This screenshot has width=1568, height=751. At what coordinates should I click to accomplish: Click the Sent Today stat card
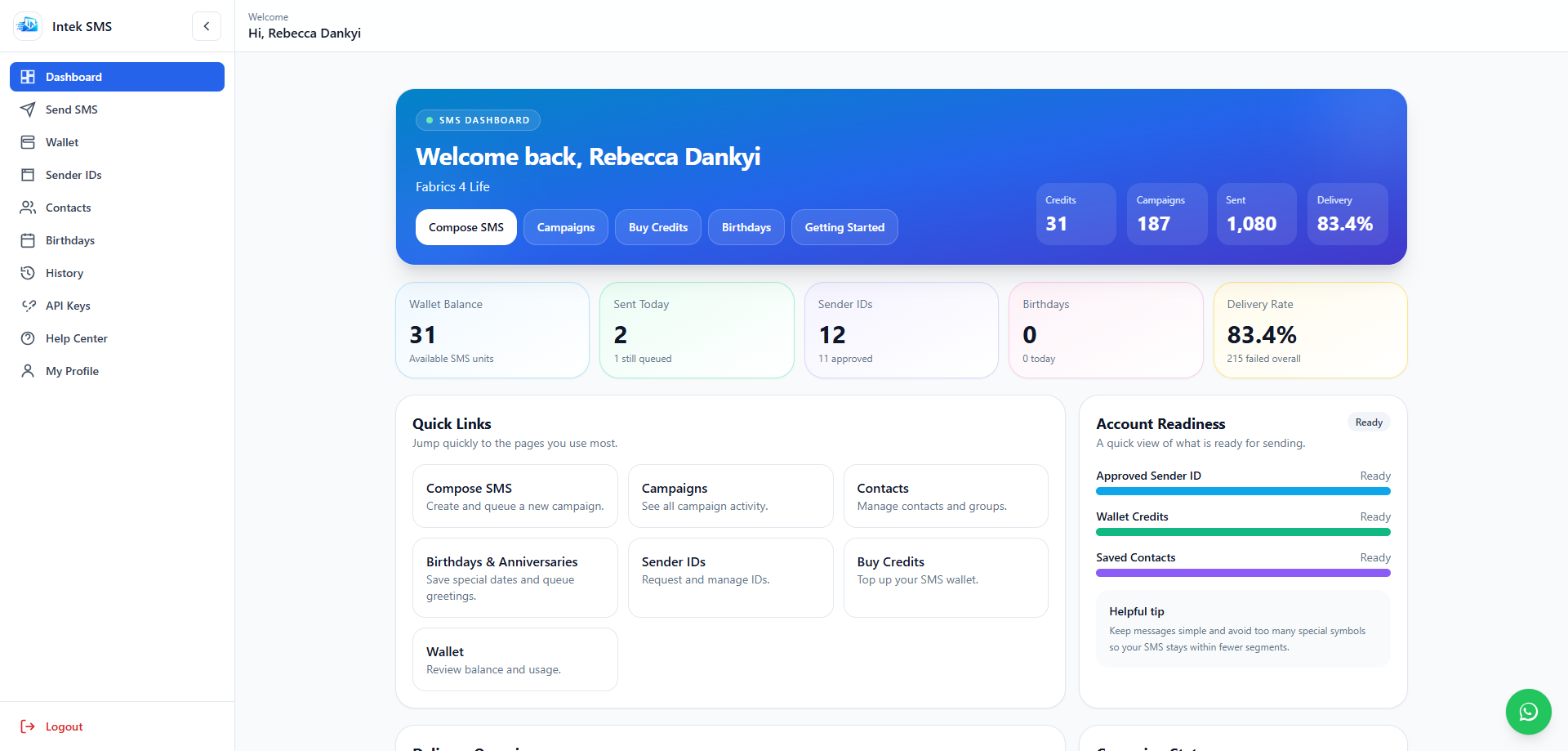point(697,330)
